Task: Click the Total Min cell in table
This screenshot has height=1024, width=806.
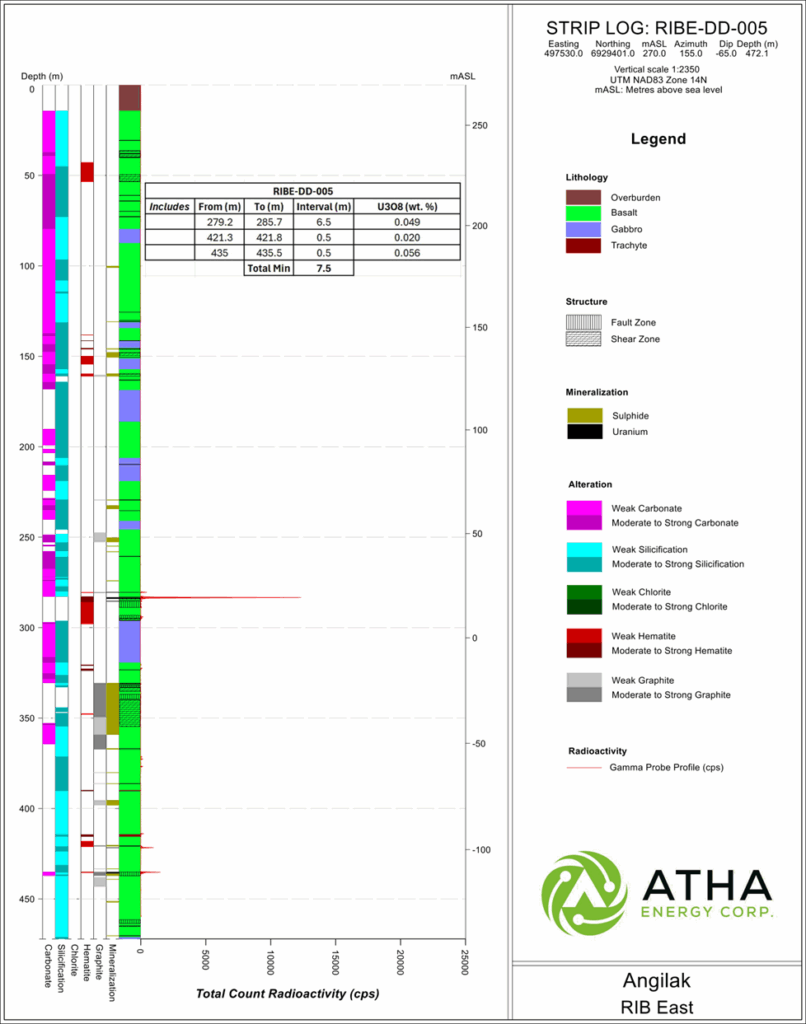Action: tap(267, 269)
